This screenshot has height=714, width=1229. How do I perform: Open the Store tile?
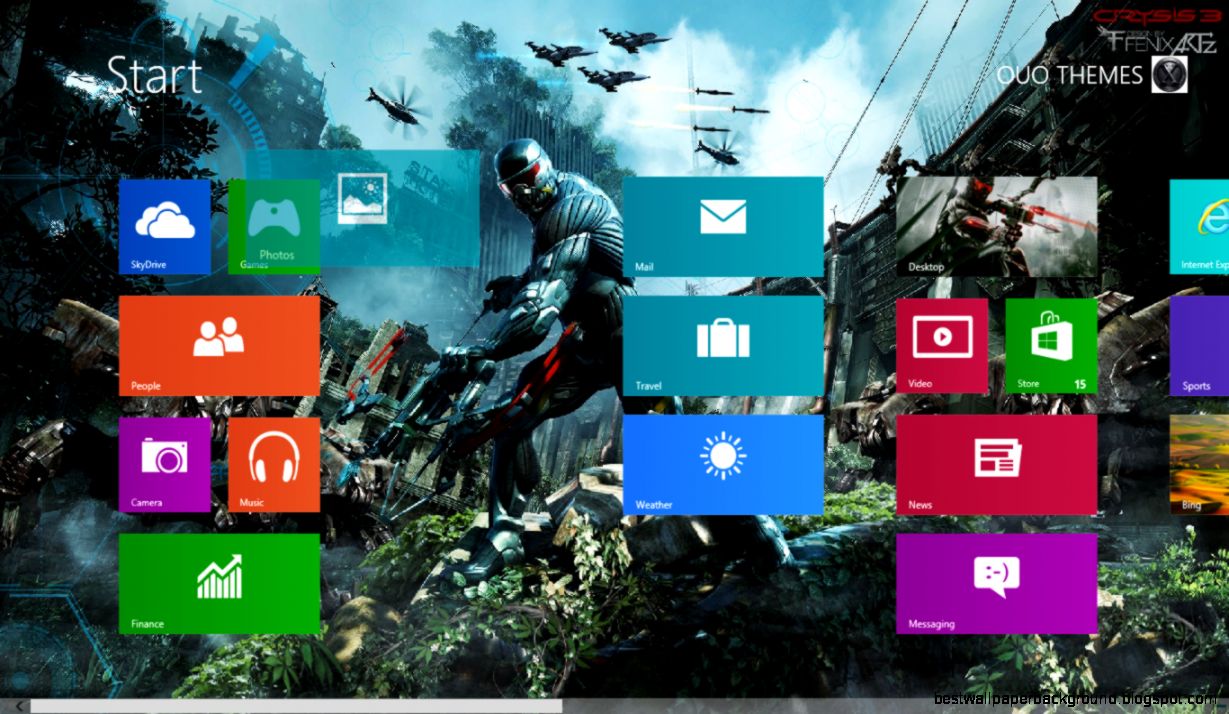tap(1051, 346)
